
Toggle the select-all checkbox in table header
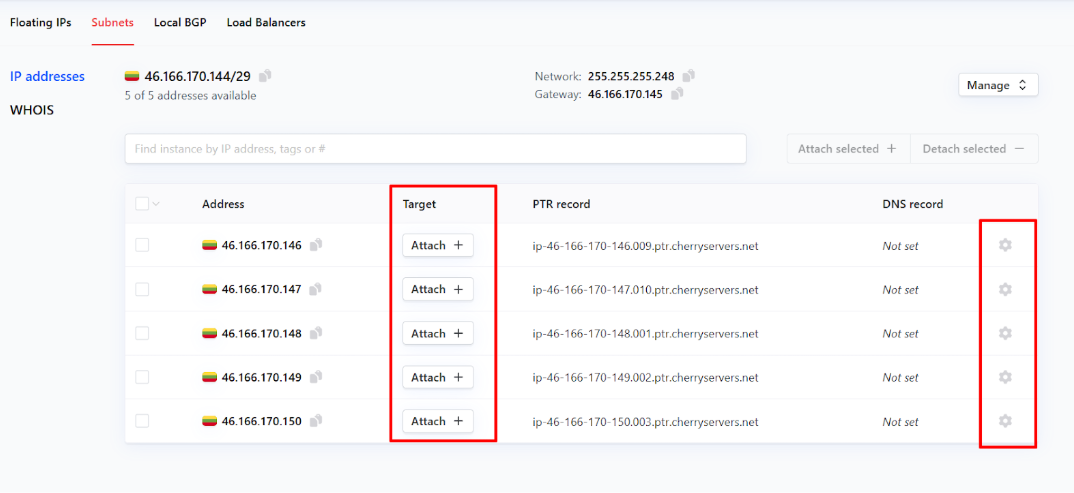point(141,204)
